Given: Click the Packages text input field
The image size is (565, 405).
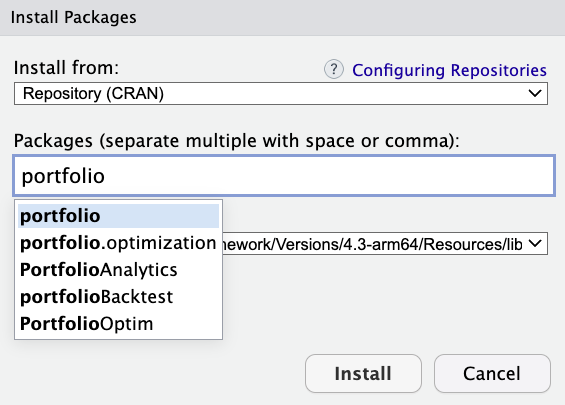Looking at the screenshot, I should point(284,176).
